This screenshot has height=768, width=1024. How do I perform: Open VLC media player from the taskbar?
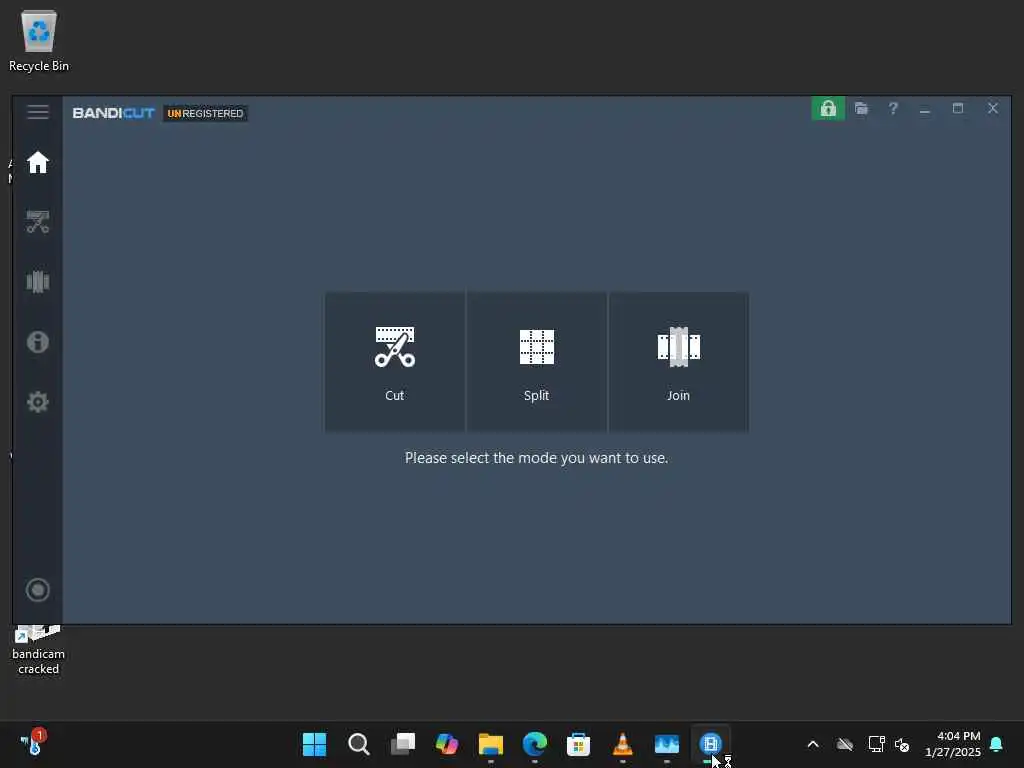(622, 744)
